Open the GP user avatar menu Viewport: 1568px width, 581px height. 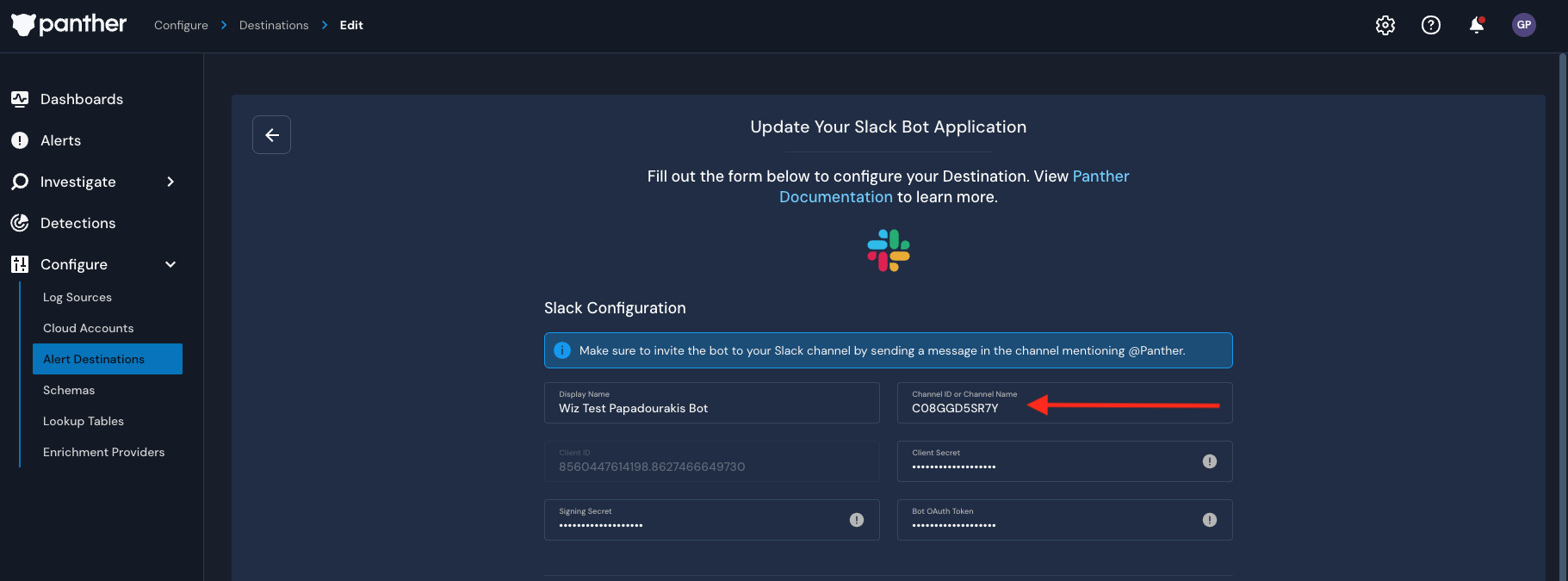(x=1524, y=25)
